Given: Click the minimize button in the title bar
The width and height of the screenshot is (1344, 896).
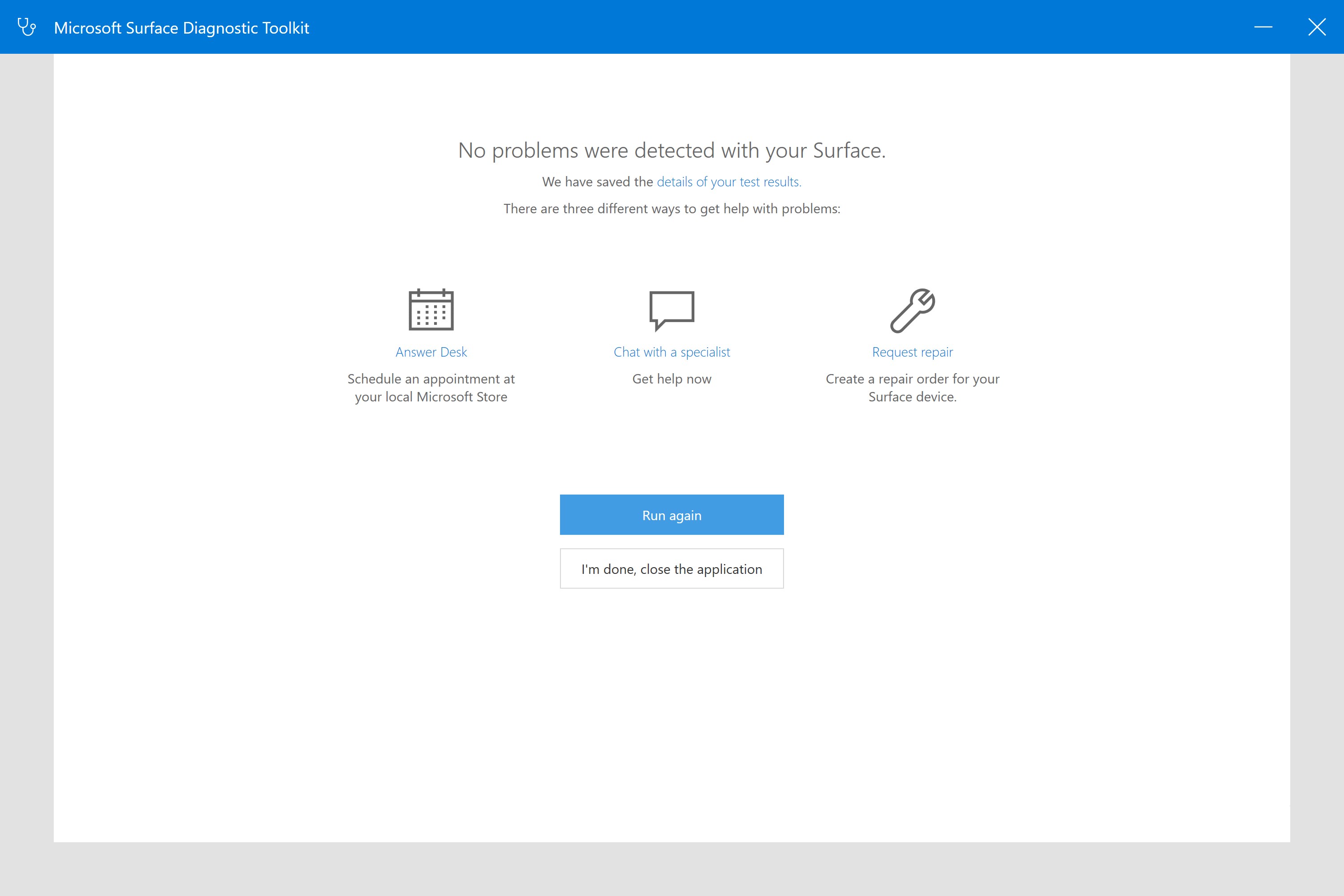Looking at the screenshot, I should coord(1263,26).
